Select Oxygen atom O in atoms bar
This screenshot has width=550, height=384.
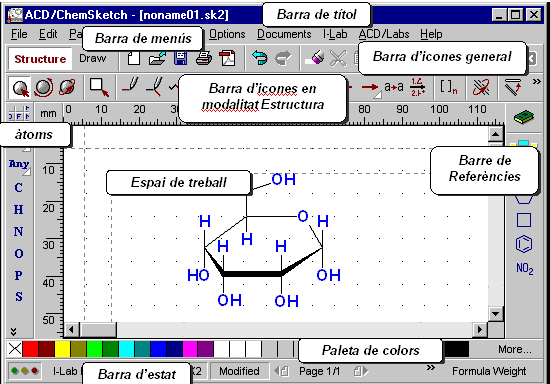coord(19,254)
